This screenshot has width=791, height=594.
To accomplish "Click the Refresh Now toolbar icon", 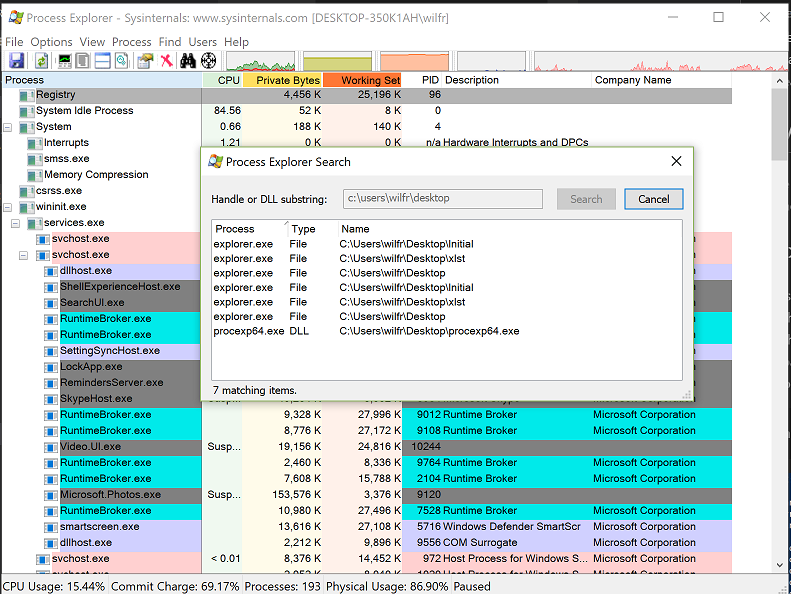I will click(x=41, y=61).
